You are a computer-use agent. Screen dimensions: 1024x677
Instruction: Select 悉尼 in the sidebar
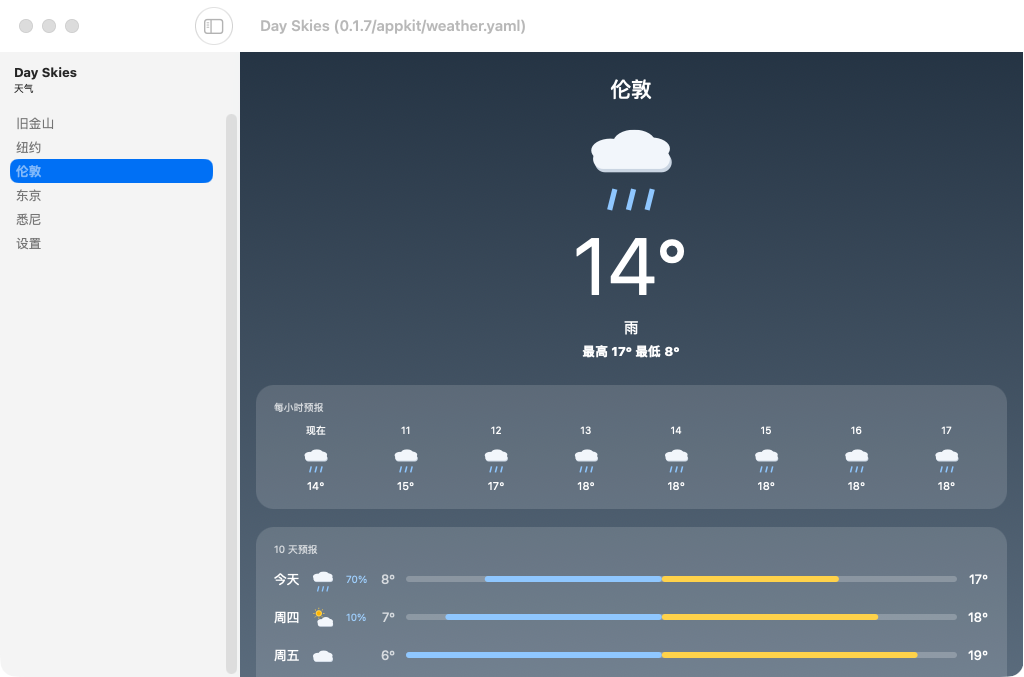coord(111,219)
